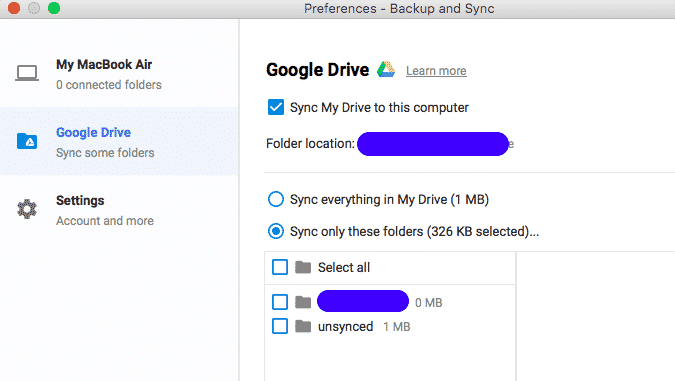The width and height of the screenshot is (675, 381).
Task: Click the Sync some folders subtitle
Action: [x=105, y=153]
